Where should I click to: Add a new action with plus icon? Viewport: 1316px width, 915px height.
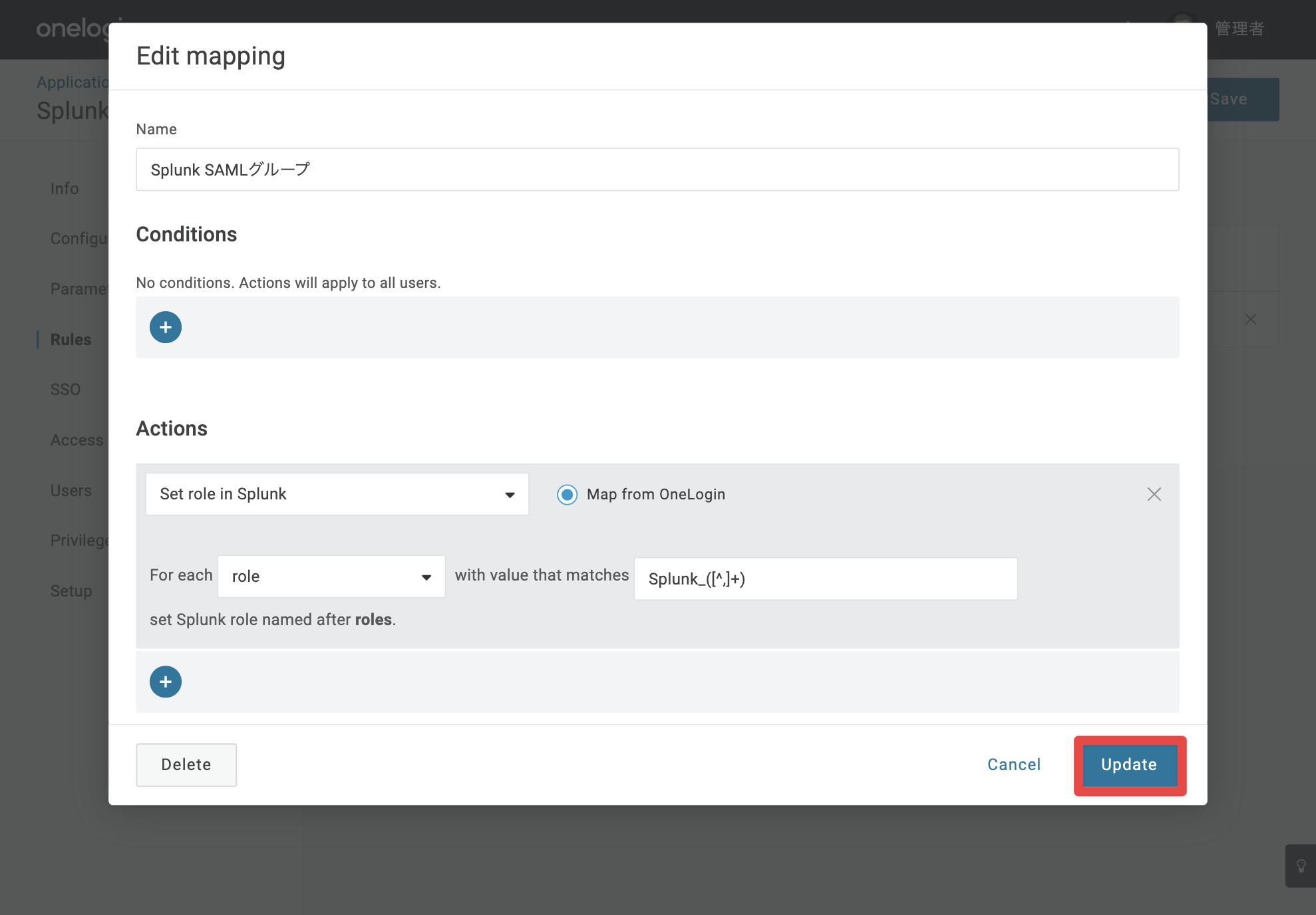pos(166,682)
